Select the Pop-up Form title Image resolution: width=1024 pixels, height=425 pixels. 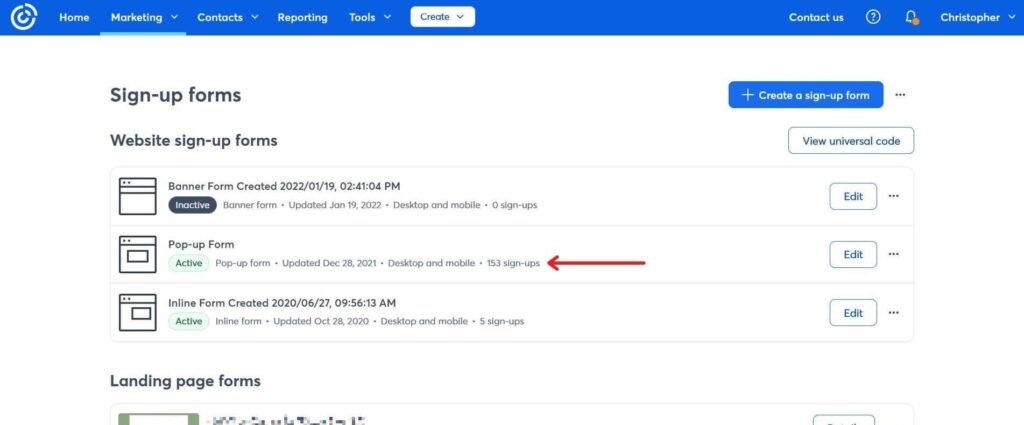coord(201,244)
